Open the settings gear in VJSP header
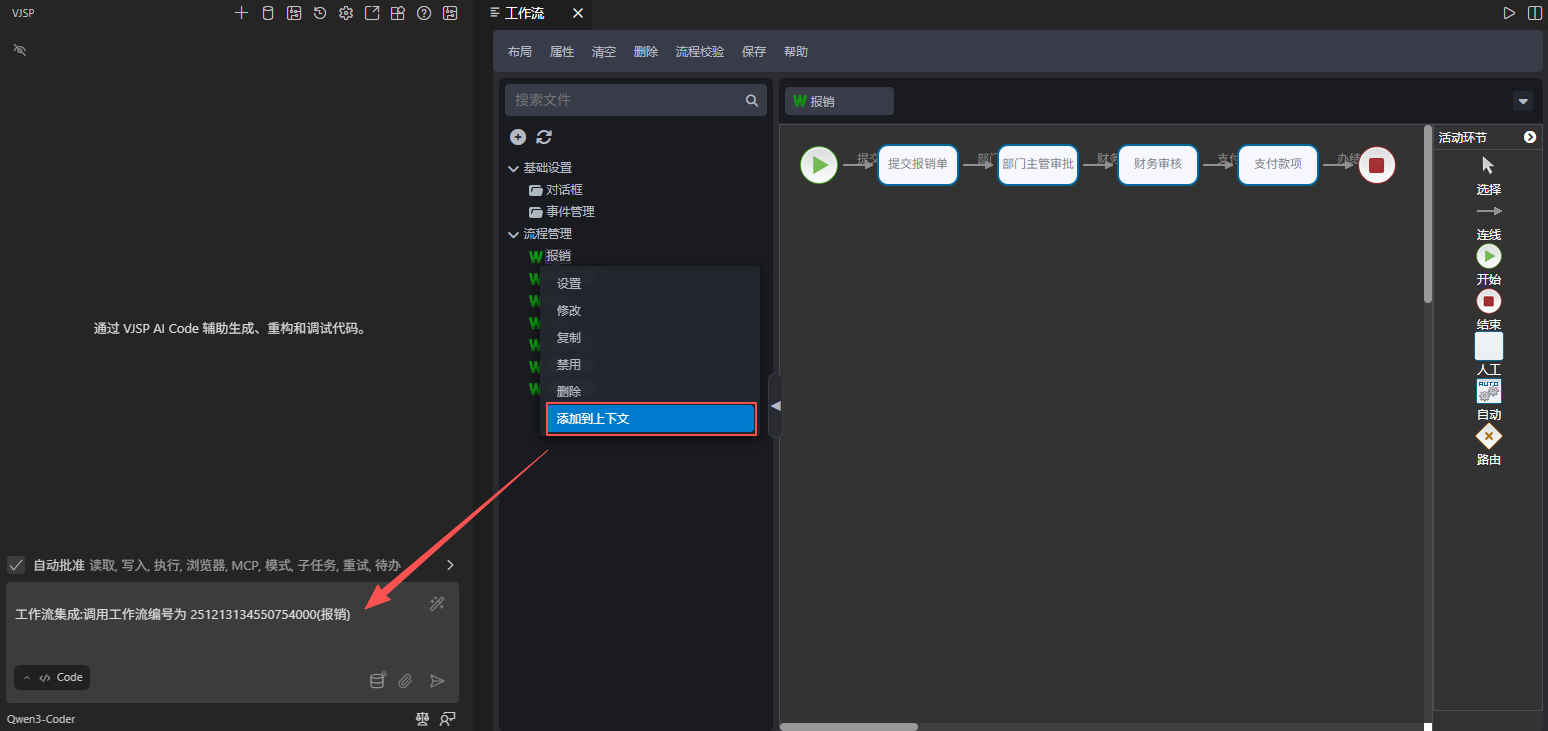Image resolution: width=1548 pixels, height=731 pixels. [346, 13]
